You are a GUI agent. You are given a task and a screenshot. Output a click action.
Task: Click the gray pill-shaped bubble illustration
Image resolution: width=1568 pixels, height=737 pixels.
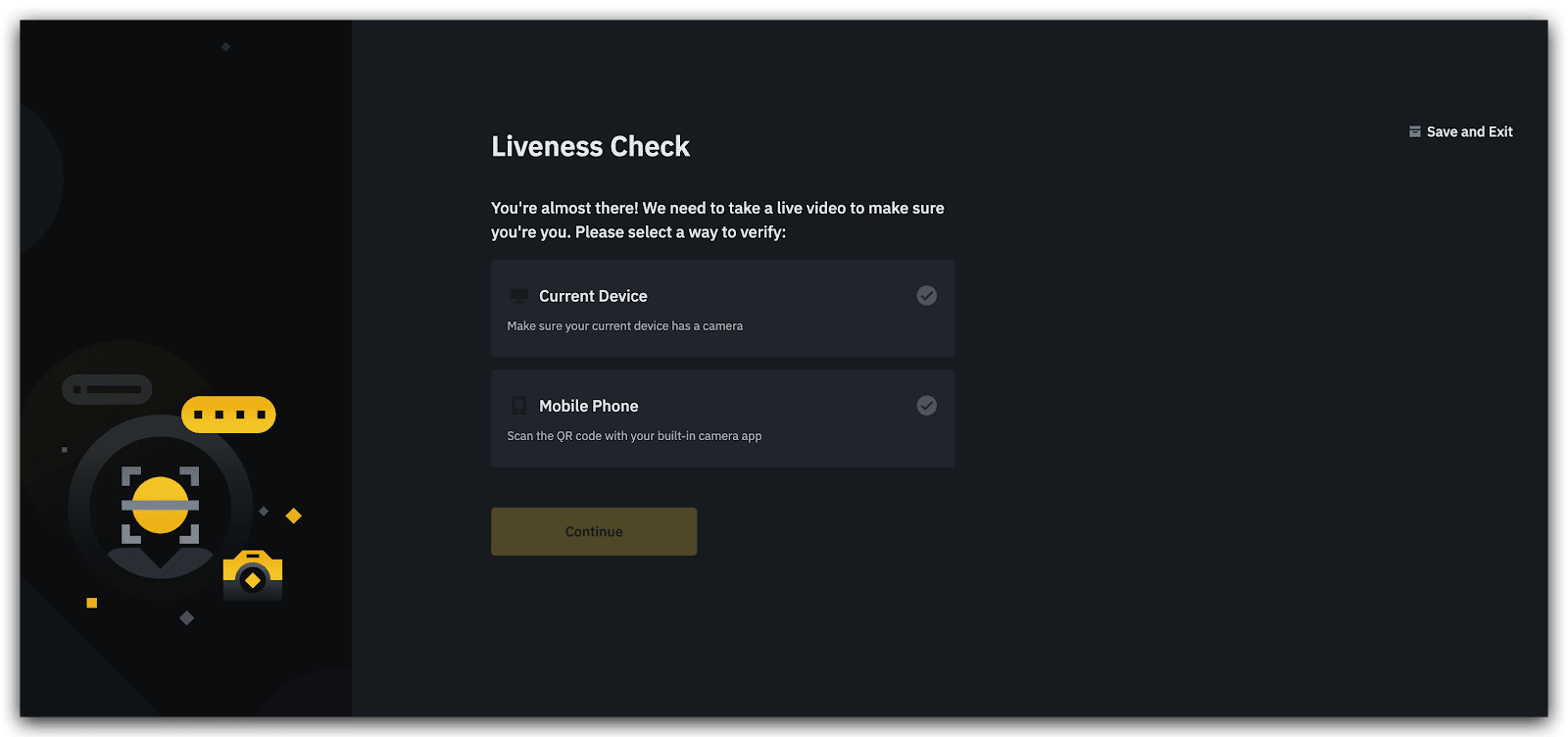107,389
